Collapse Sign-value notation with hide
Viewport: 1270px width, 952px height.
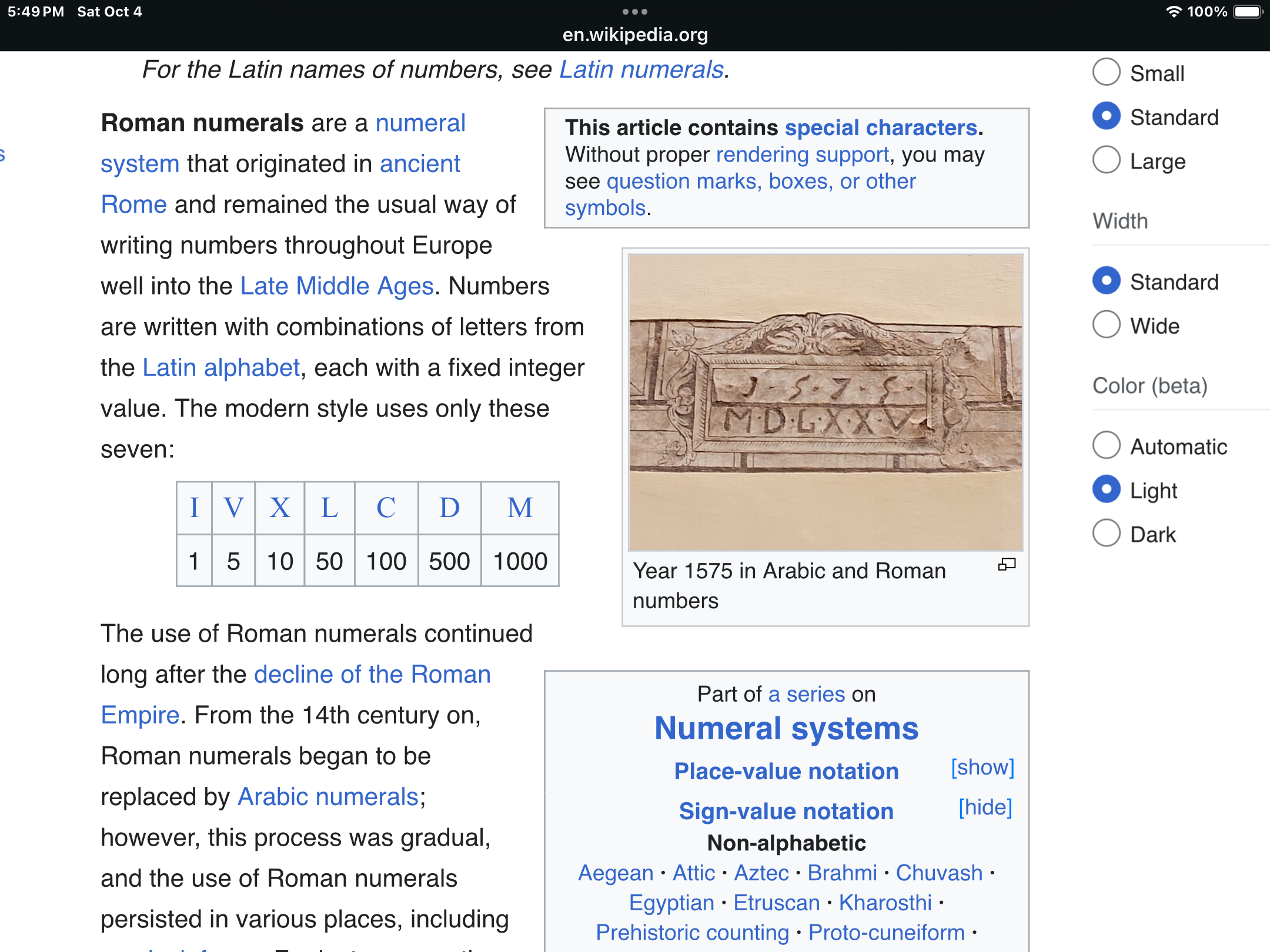[985, 807]
